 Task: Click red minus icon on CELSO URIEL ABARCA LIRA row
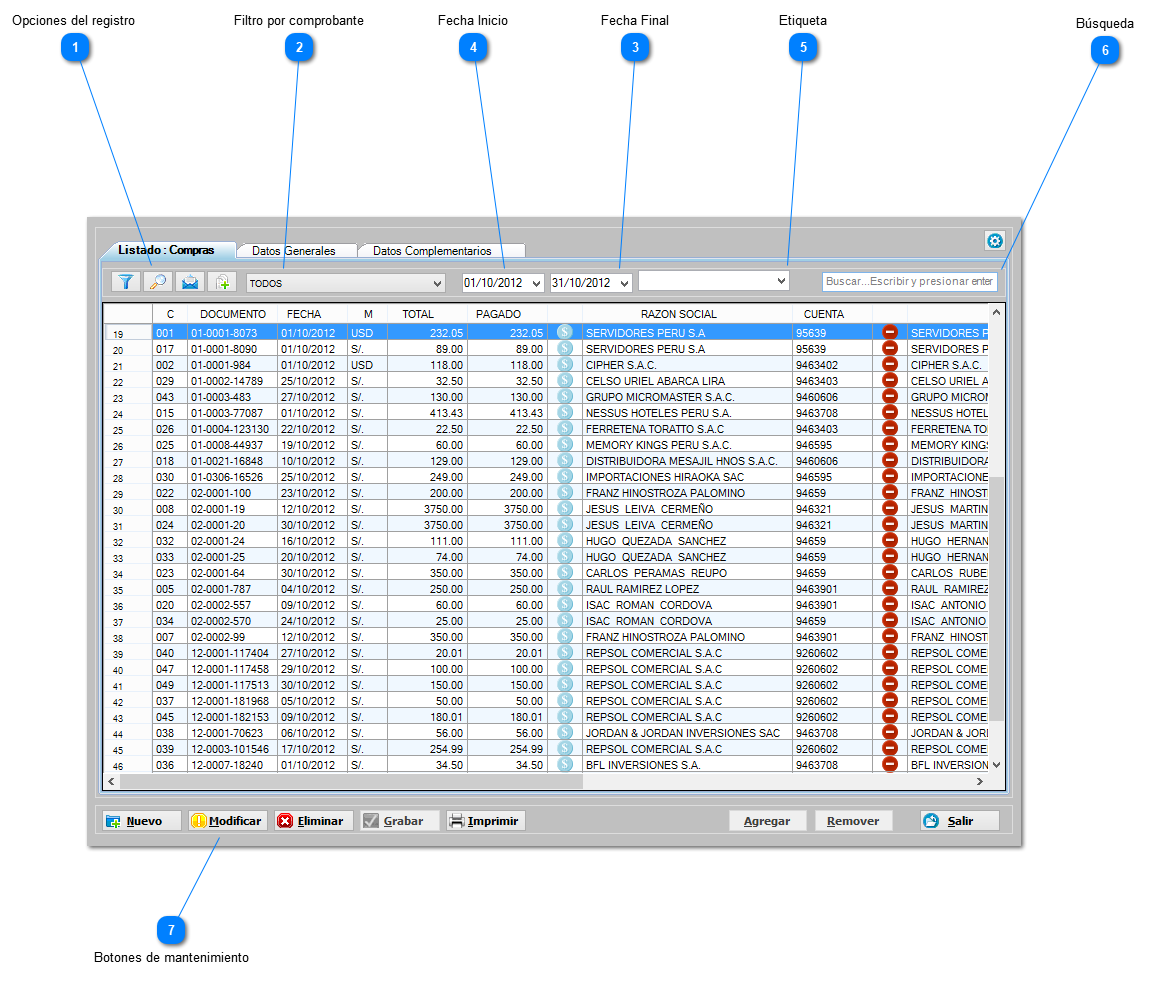click(890, 381)
